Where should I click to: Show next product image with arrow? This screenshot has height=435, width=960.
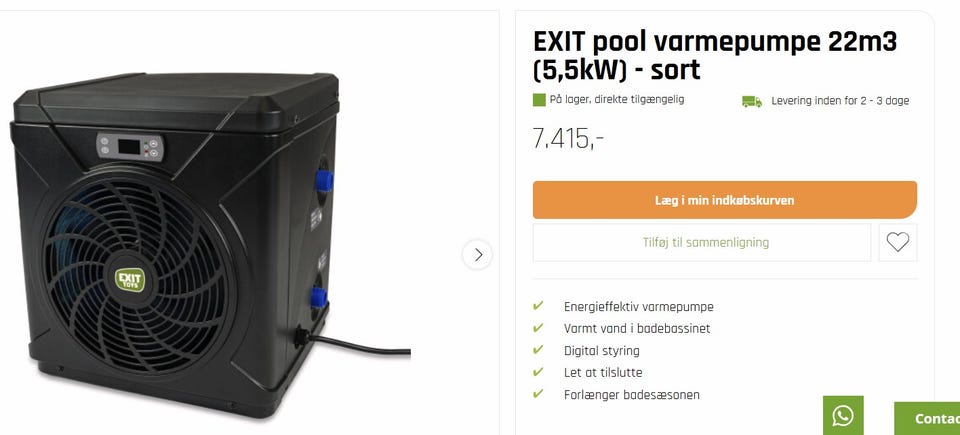(x=478, y=254)
